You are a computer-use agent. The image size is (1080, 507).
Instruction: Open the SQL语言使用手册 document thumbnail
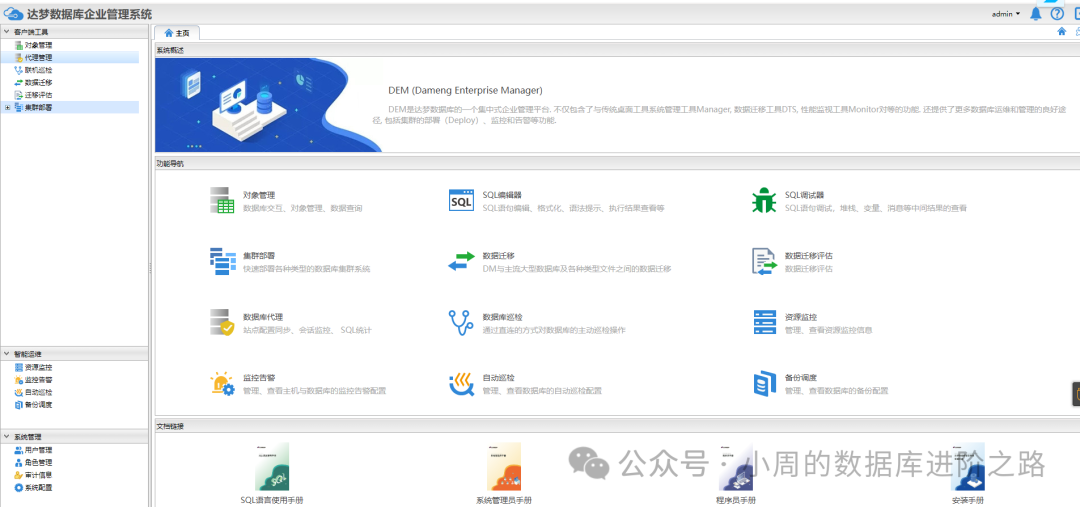[272, 466]
